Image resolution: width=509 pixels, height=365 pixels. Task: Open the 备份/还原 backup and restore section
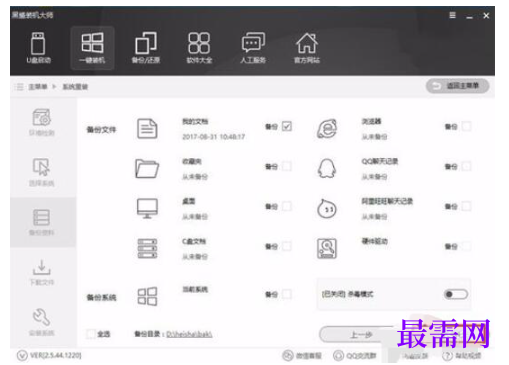(x=146, y=48)
